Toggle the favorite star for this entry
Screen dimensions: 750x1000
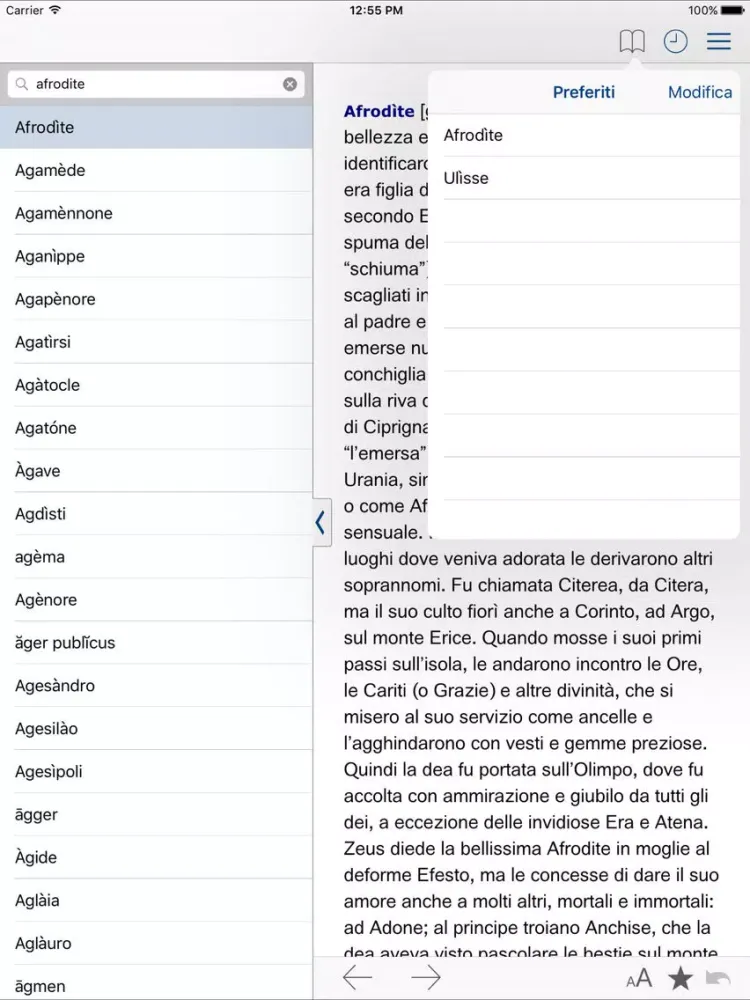click(x=681, y=978)
